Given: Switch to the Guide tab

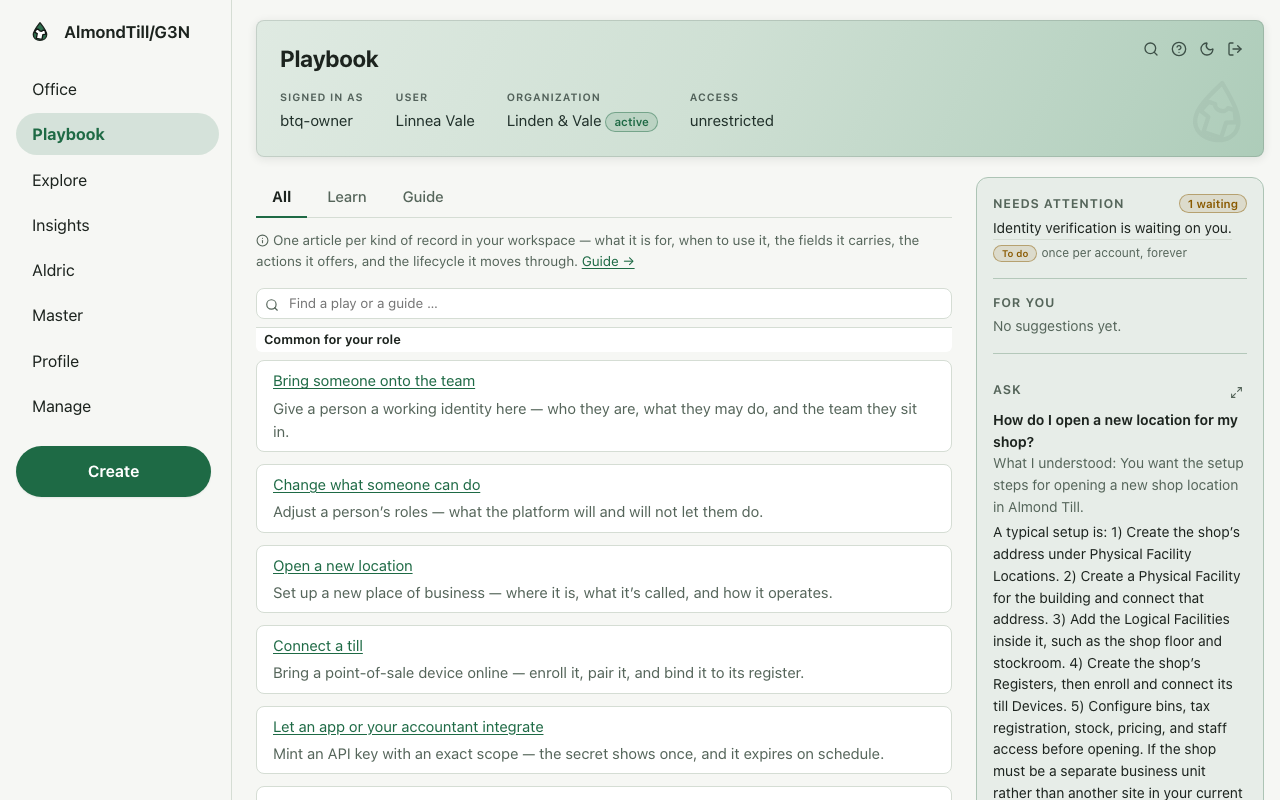Looking at the screenshot, I should [x=423, y=197].
